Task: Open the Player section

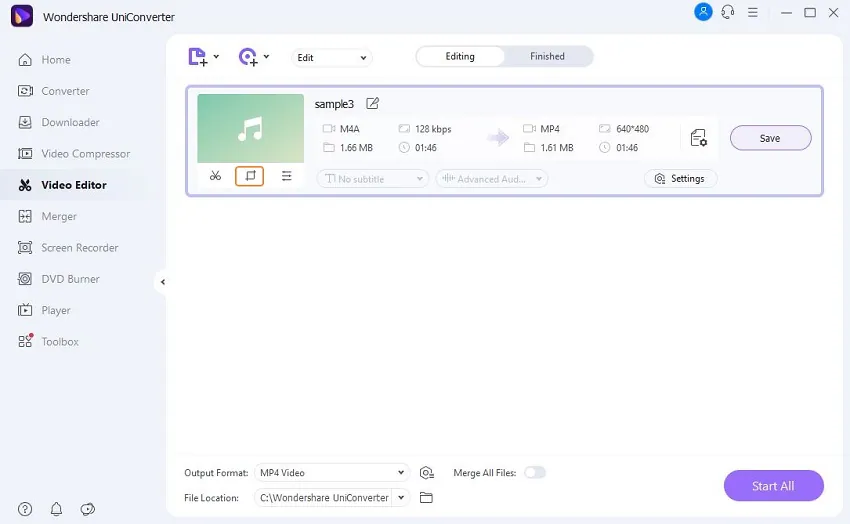Action: click(x=44, y=310)
